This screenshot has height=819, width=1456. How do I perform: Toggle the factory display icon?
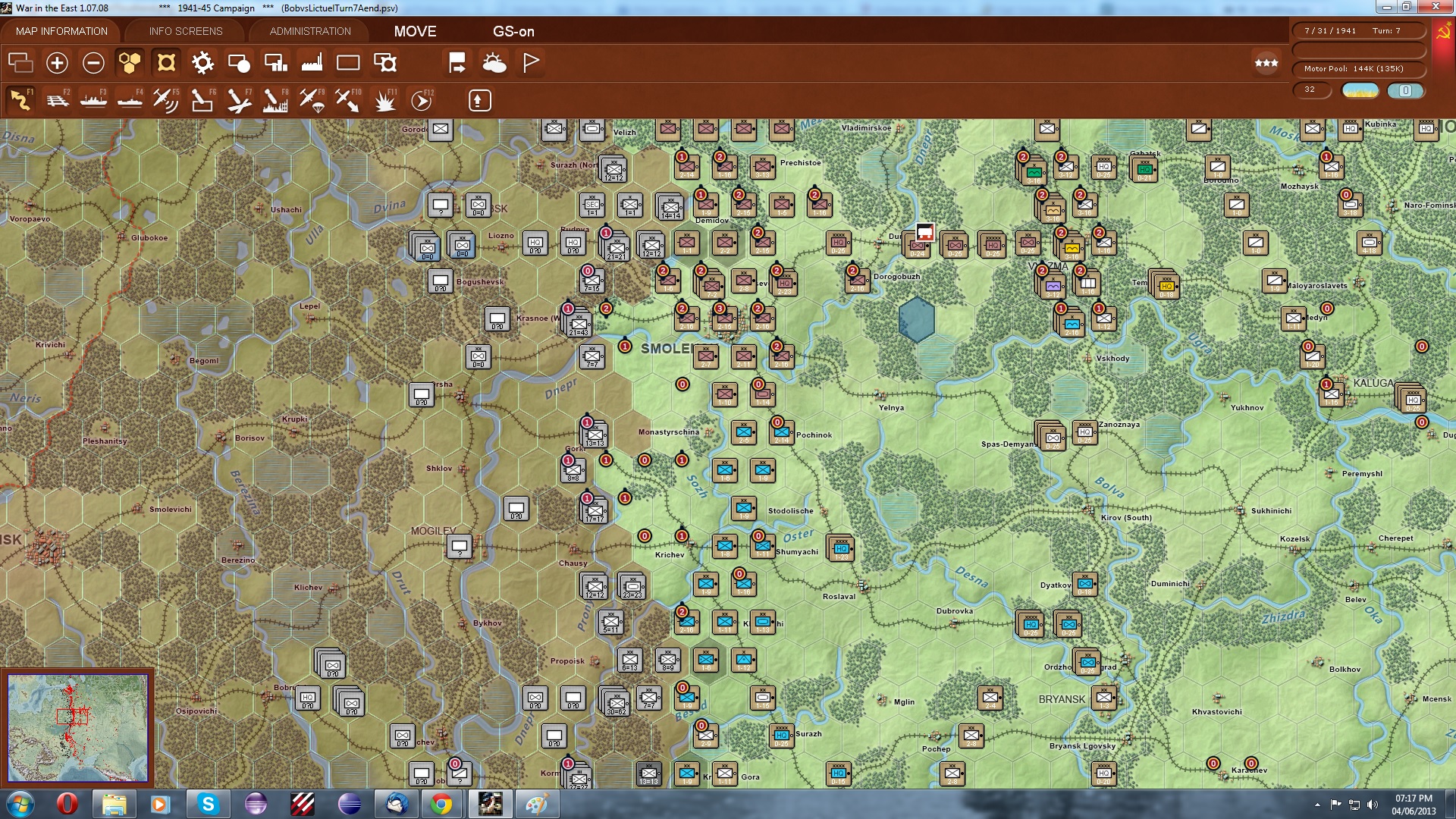click(312, 62)
